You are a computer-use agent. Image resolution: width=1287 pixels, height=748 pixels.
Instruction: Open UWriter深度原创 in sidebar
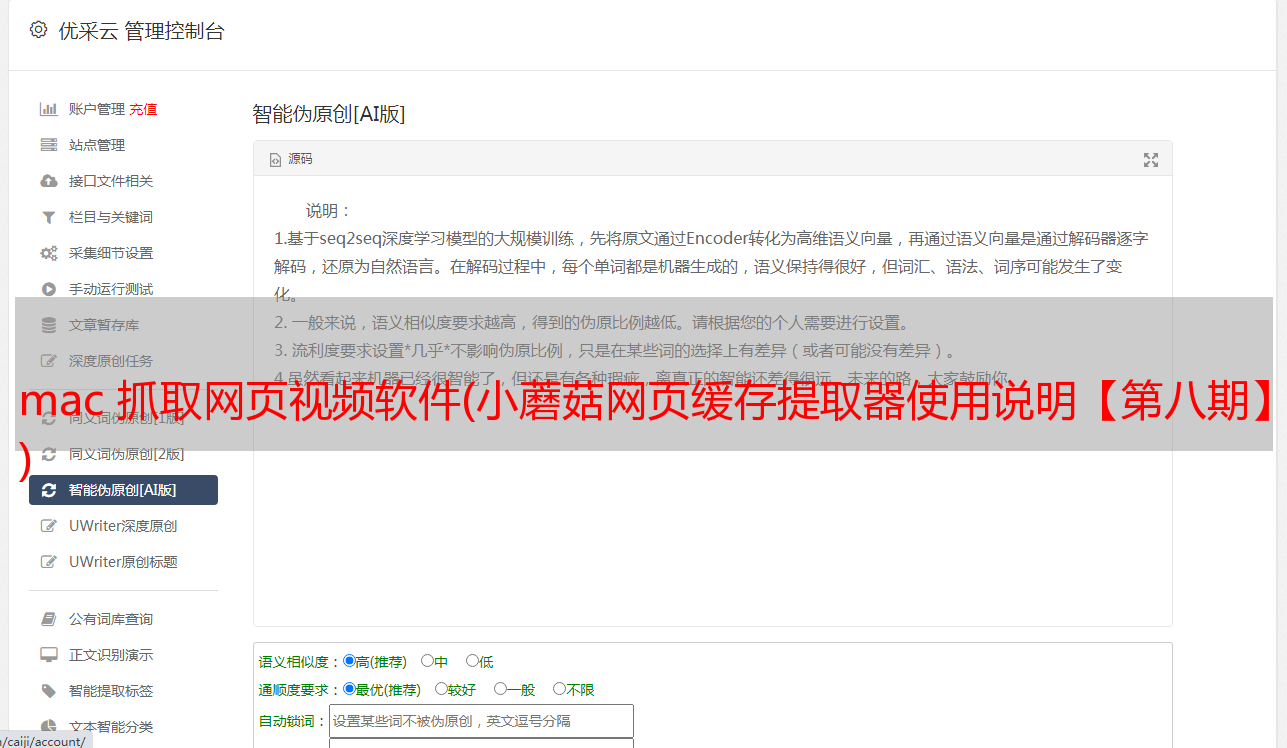click(124, 526)
